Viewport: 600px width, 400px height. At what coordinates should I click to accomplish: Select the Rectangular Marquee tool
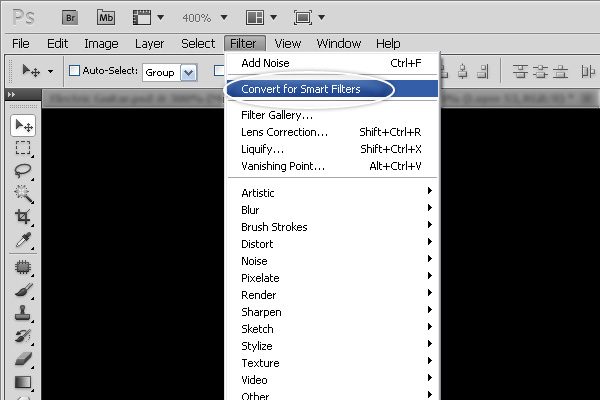[23, 148]
